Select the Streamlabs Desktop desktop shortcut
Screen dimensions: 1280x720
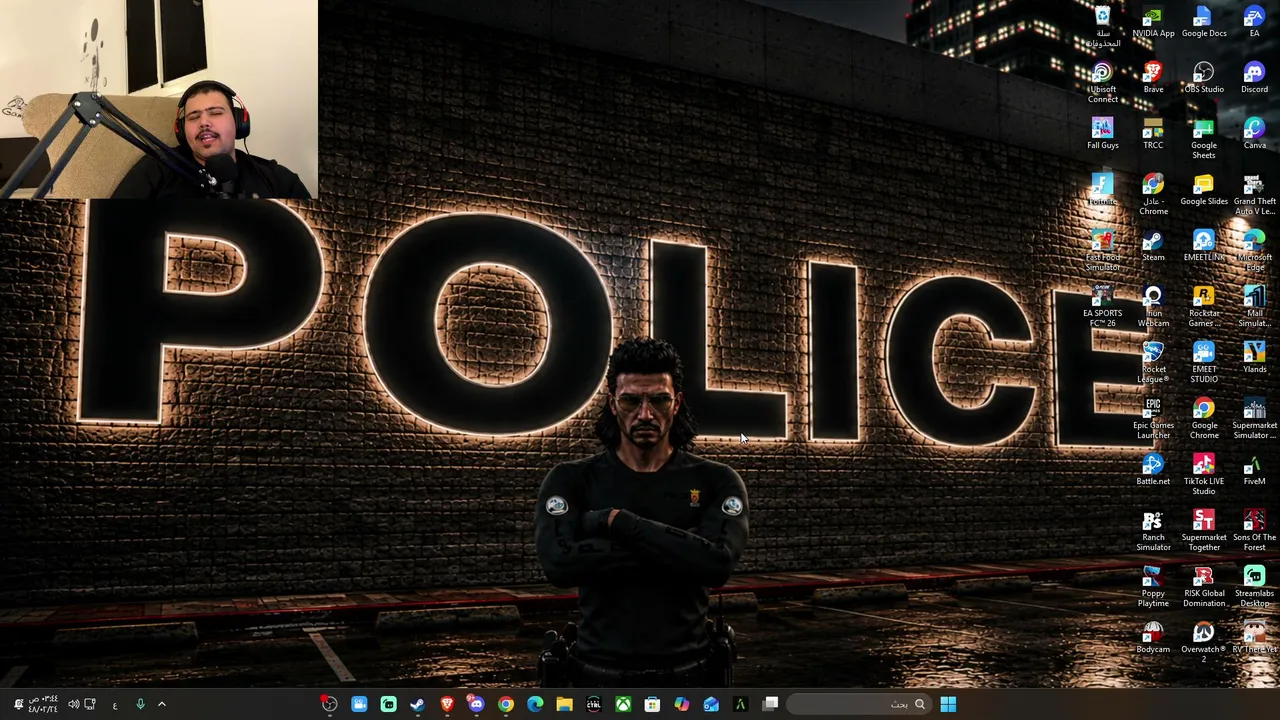click(1254, 587)
